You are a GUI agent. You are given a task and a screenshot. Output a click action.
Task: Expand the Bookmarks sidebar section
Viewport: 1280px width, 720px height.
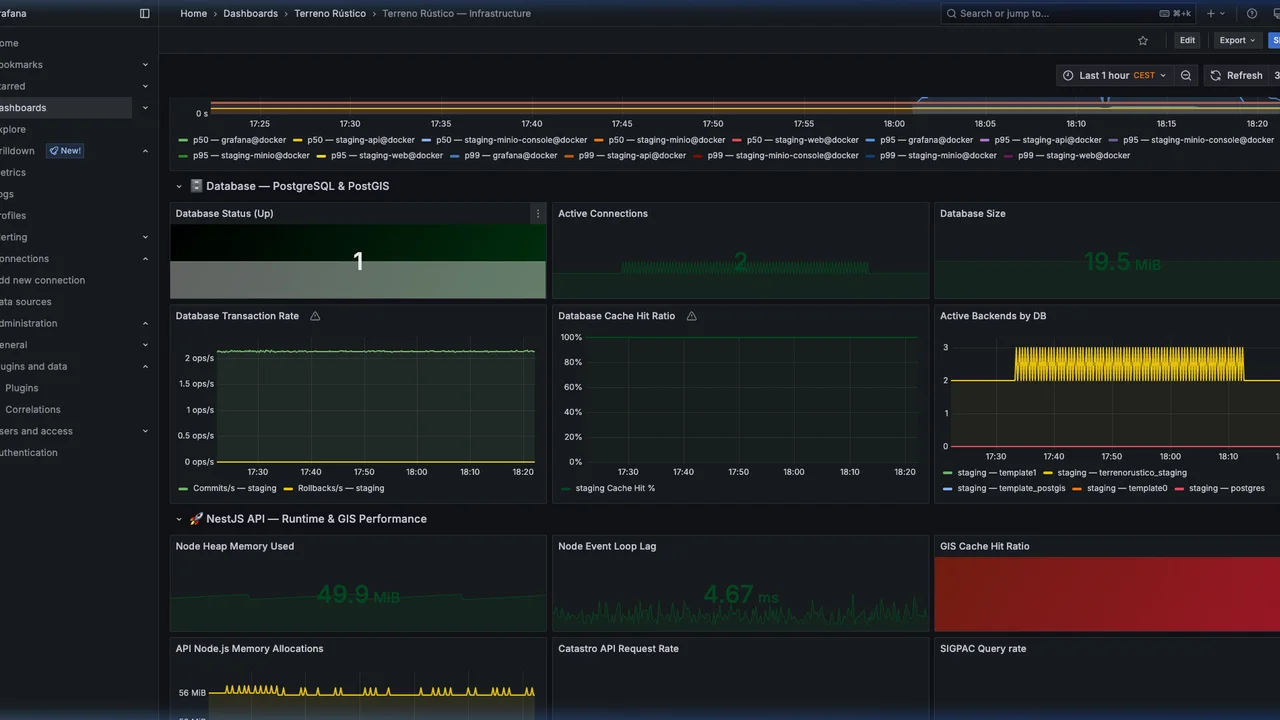[145, 65]
